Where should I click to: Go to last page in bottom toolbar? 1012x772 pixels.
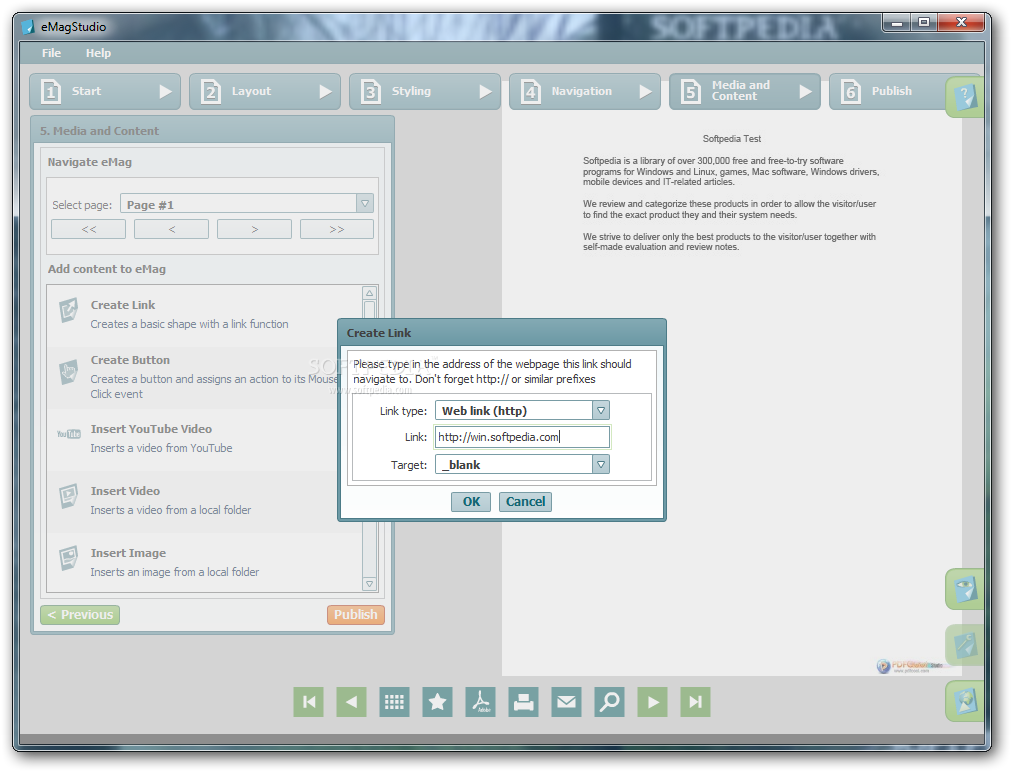coord(696,702)
